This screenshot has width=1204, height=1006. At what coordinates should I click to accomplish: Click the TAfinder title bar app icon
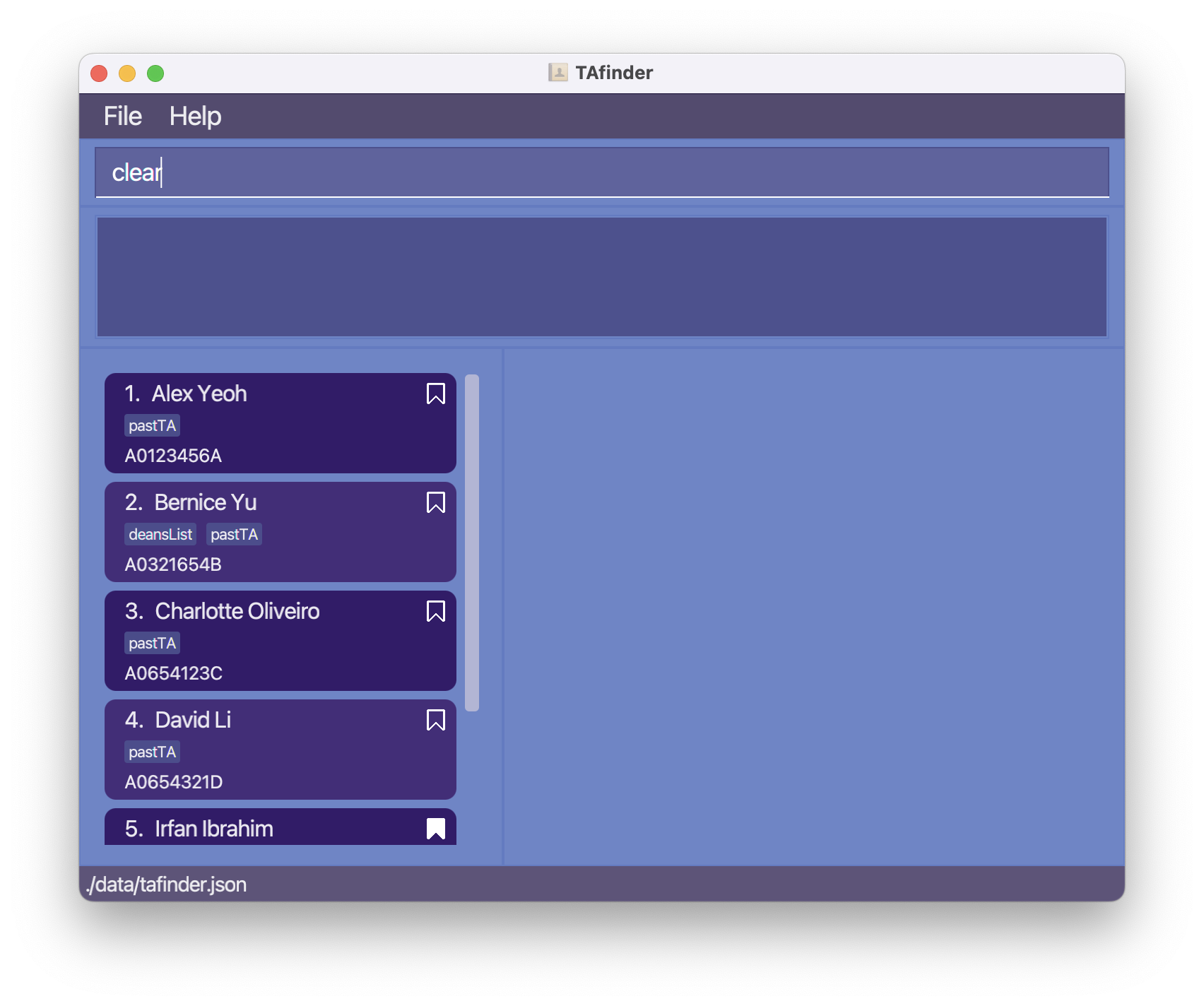(558, 73)
